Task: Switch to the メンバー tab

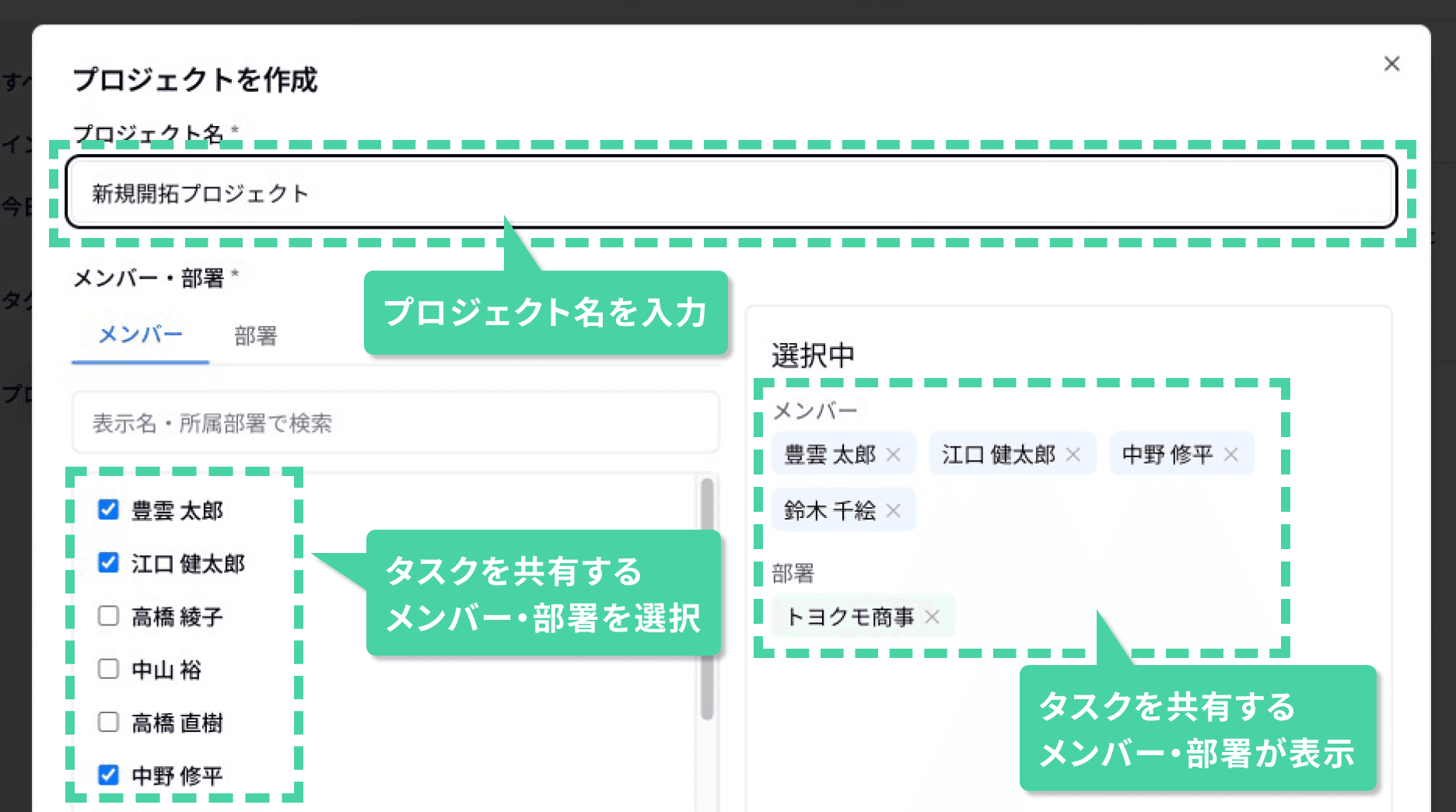Action: [140, 334]
